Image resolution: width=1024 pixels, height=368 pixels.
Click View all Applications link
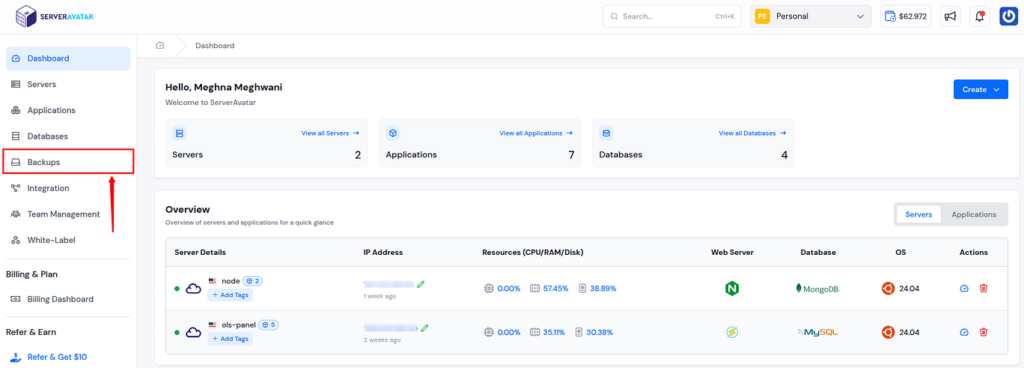coord(536,133)
